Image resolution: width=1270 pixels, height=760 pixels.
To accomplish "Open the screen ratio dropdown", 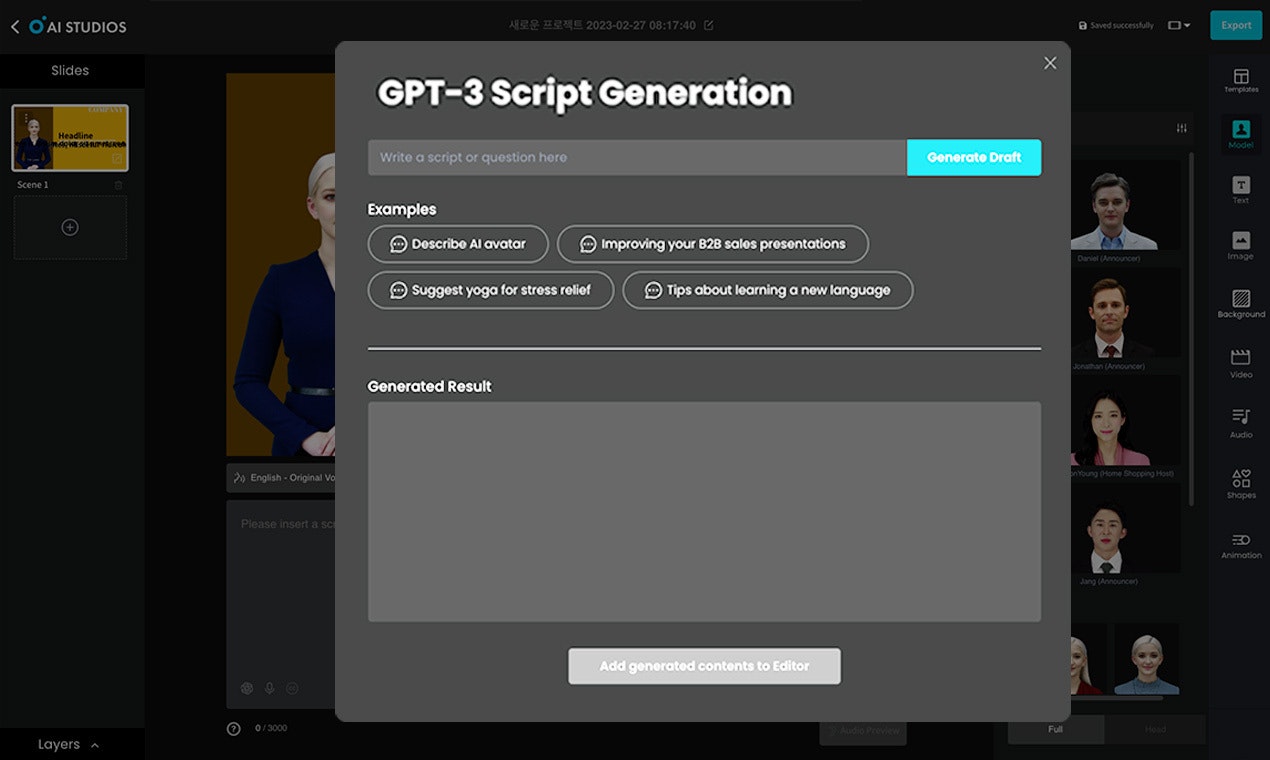I will click(x=1179, y=25).
